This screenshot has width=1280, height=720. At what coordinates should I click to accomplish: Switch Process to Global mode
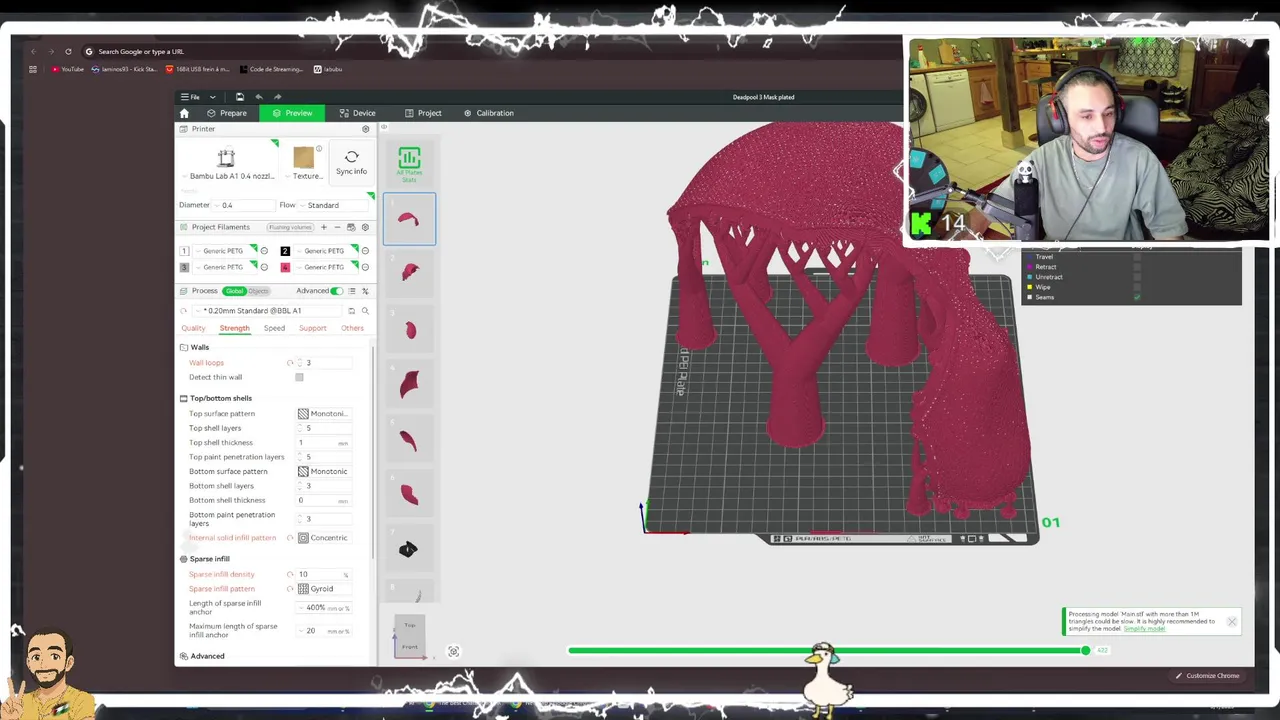click(x=234, y=291)
